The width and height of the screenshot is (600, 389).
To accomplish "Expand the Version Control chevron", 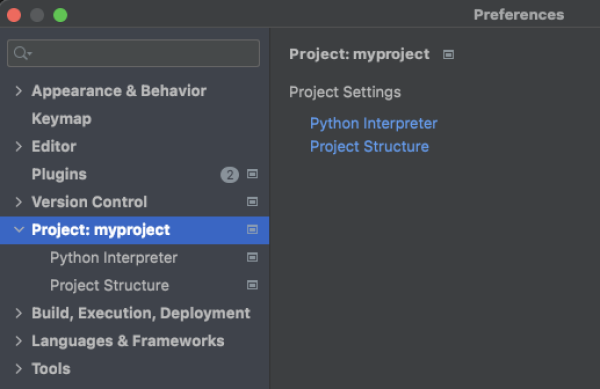I will point(18,202).
